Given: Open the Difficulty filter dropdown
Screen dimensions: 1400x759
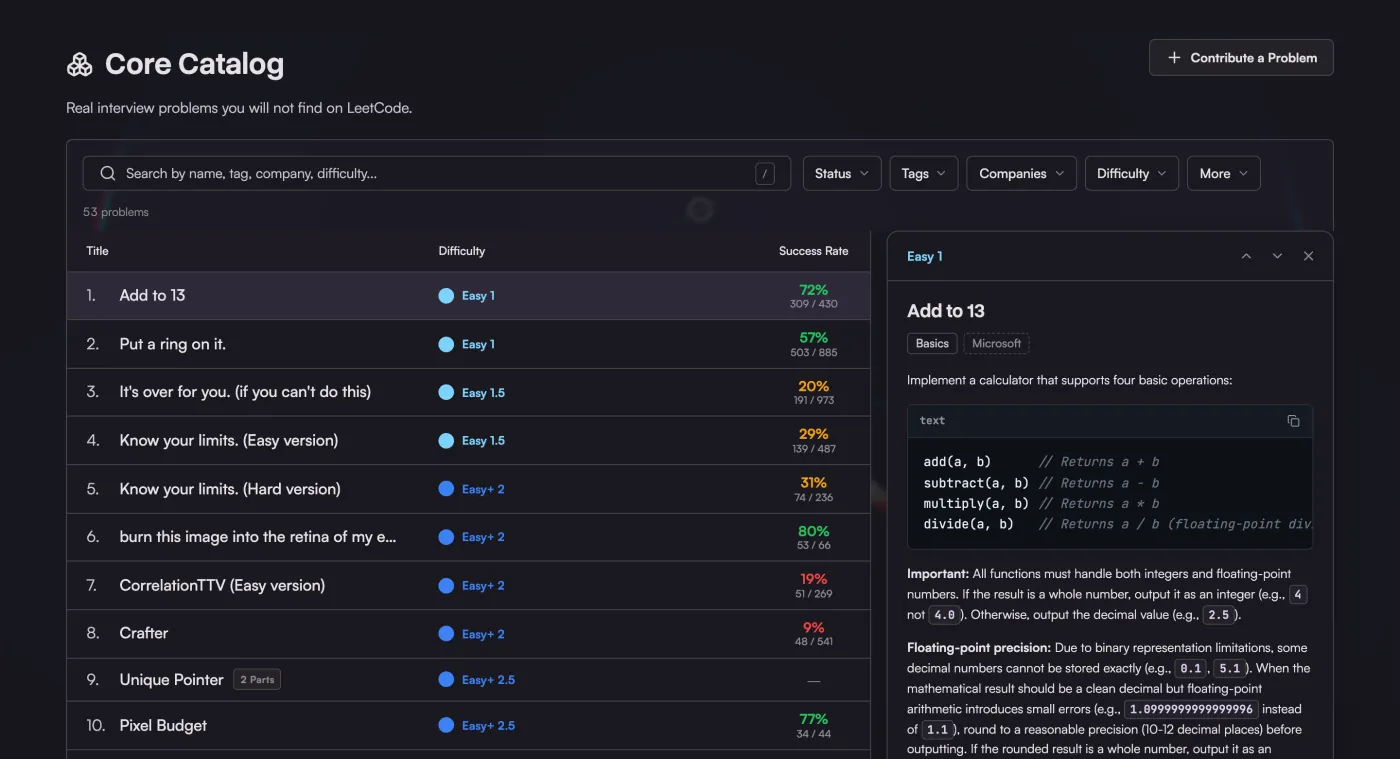Looking at the screenshot, I should tap(1132, 174).
